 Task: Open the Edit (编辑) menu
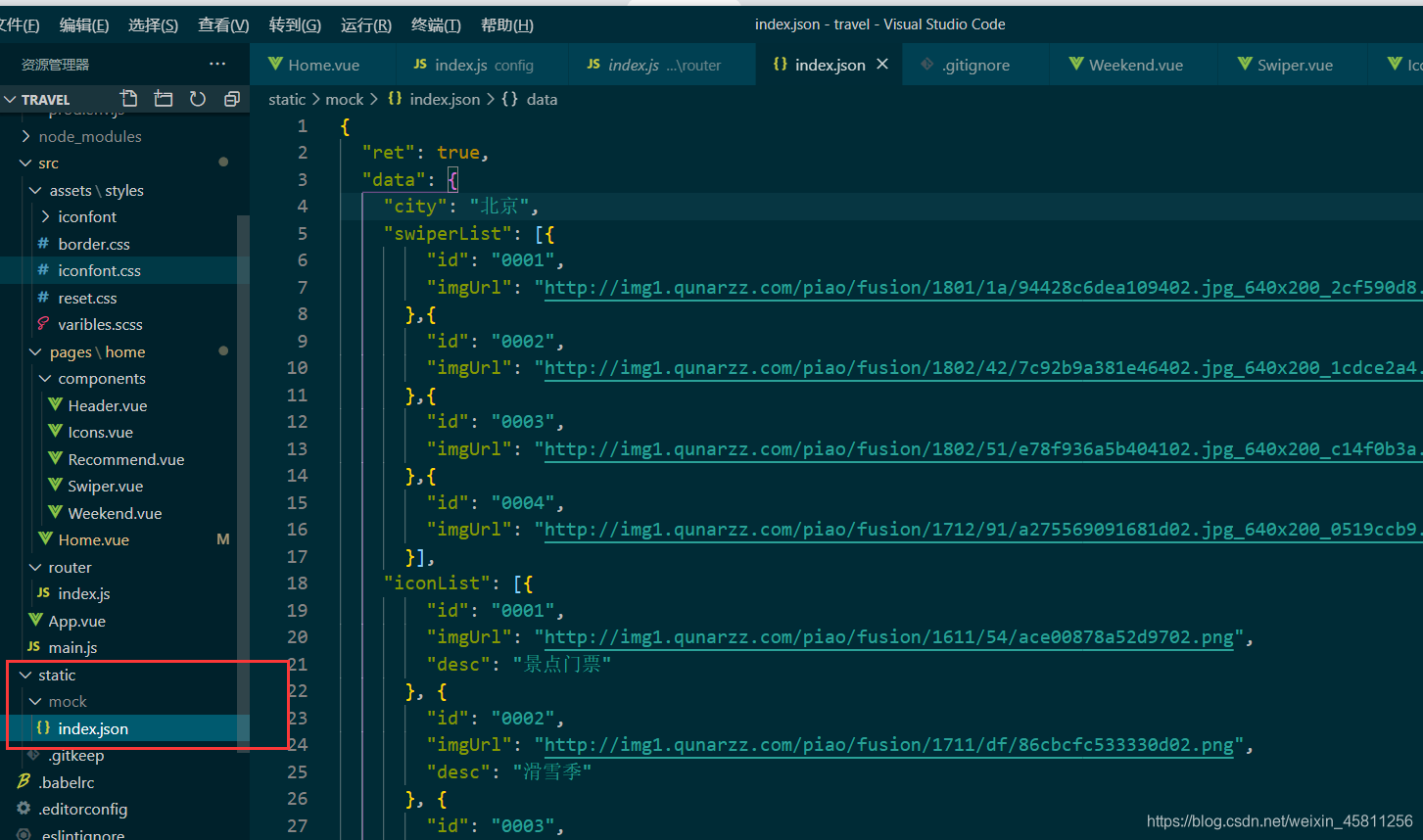[x=84, y=24]
